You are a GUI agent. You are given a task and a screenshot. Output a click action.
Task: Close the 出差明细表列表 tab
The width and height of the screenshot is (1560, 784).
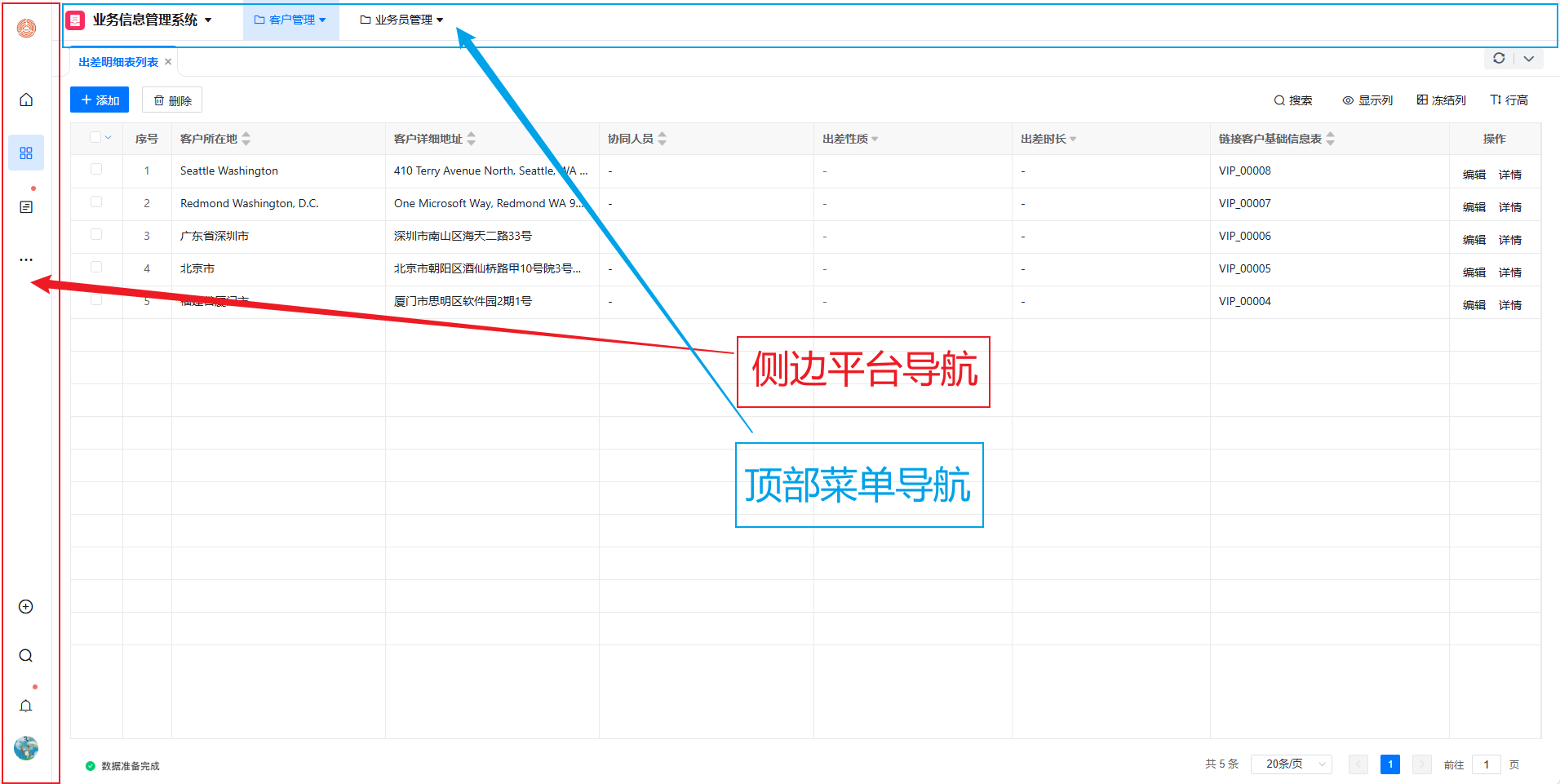pyautogui.click(x=168, y=62)
